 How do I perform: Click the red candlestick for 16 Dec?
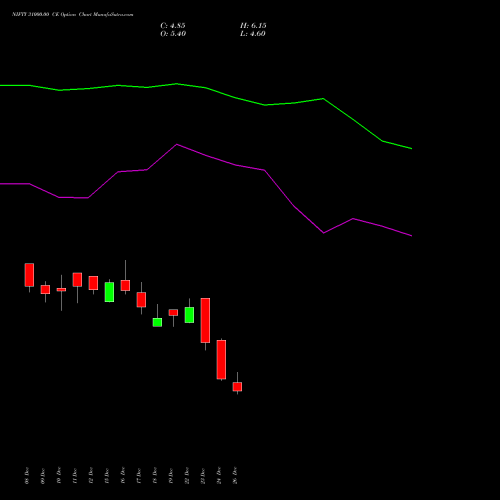click(x=125, y=285)
